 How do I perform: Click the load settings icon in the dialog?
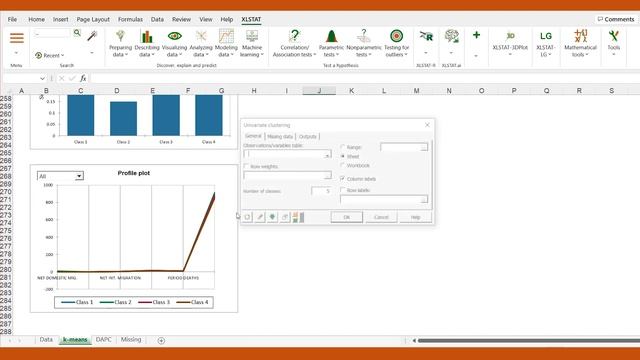coord(285,217)
